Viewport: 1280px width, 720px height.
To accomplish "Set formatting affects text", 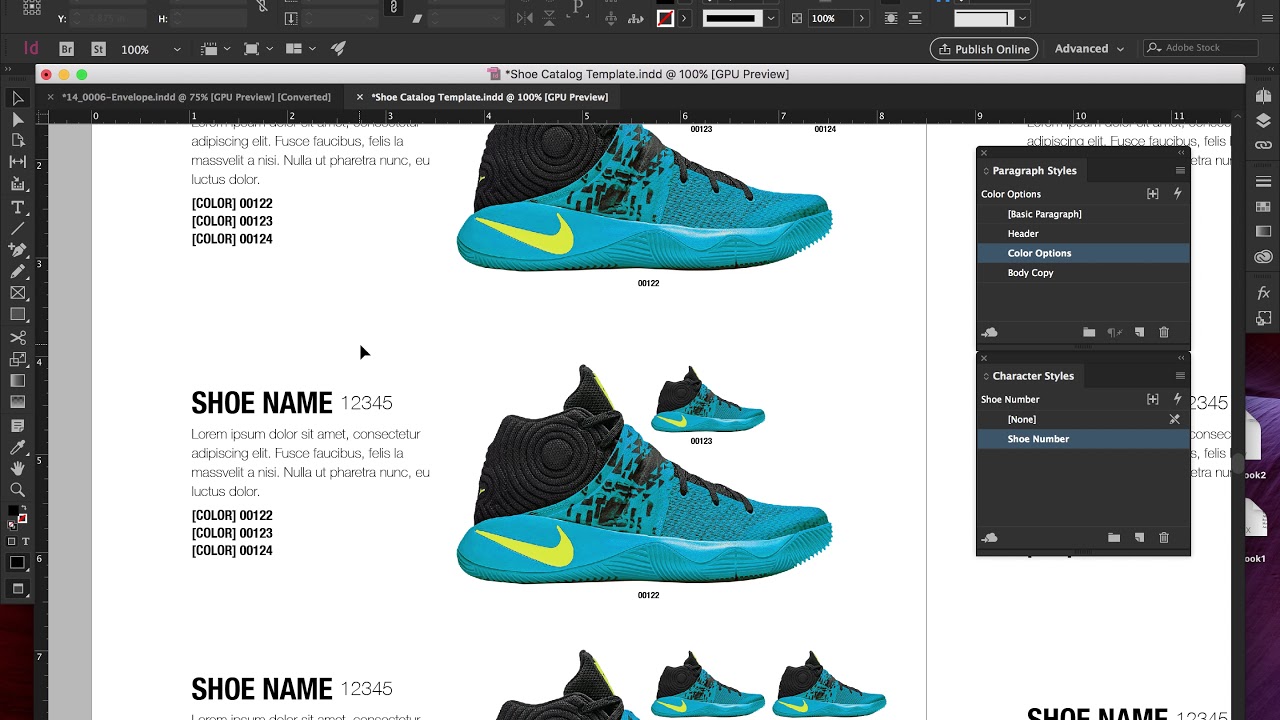I will click(26, 542).
